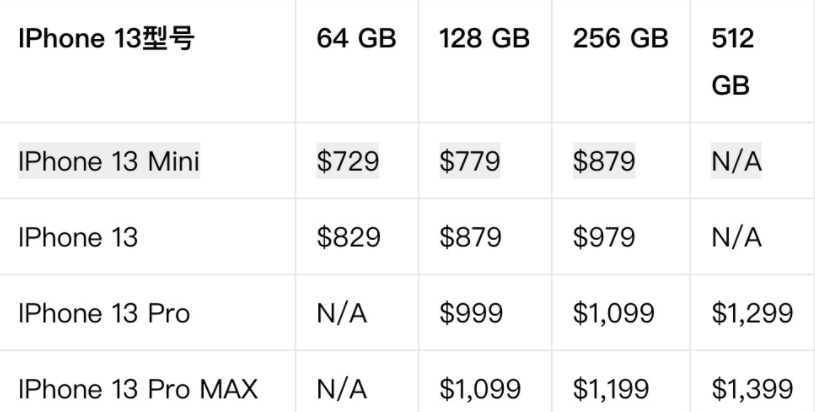Click the $729 price cell
The width and height of the screenshot is (815, 412).
[x=348, y=161]
